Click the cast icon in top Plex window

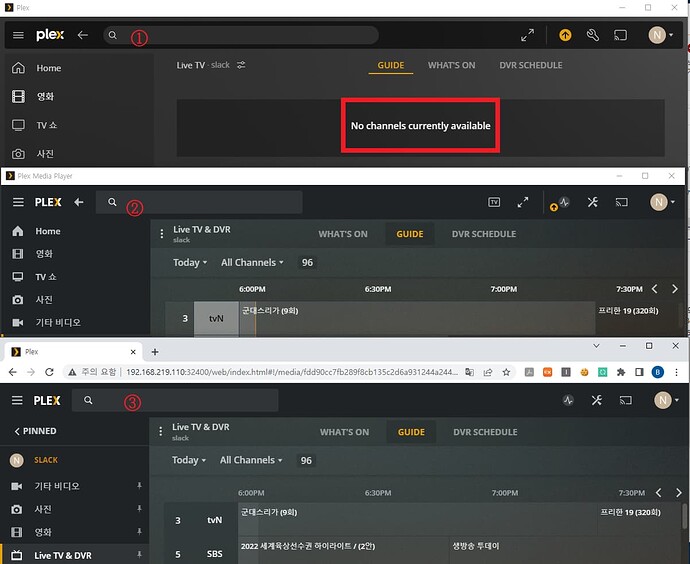(620, 35)
